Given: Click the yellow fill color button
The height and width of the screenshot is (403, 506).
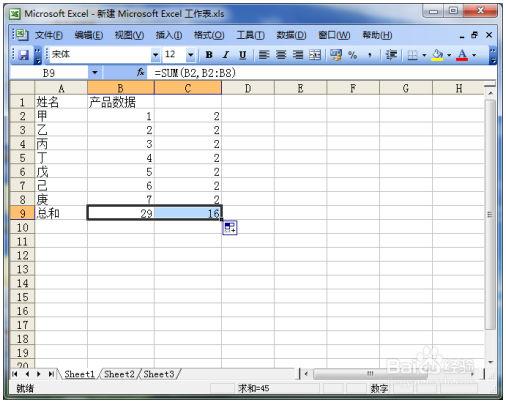Looking at the screenshot, I should pyautogui.click(x=437, y=55).
